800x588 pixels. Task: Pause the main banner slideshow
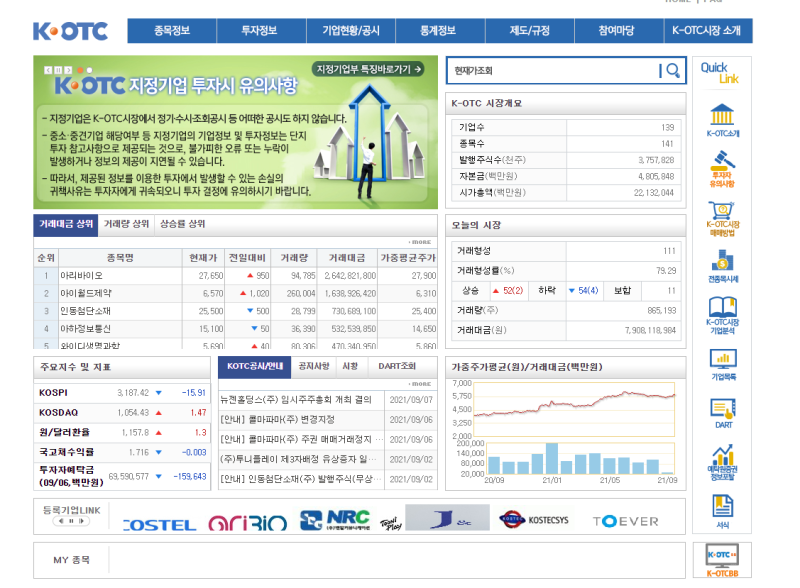pyautogui.click(x=58, y=70)
